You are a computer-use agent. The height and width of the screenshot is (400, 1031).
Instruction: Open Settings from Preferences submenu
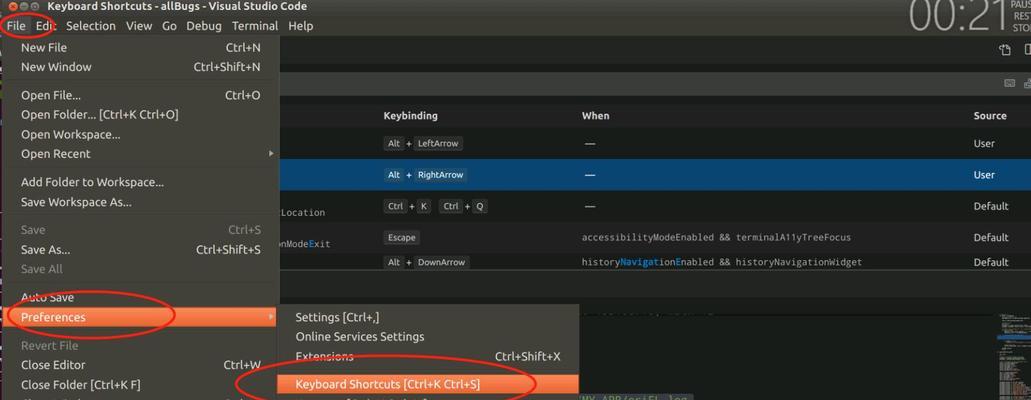pos(428,317)
